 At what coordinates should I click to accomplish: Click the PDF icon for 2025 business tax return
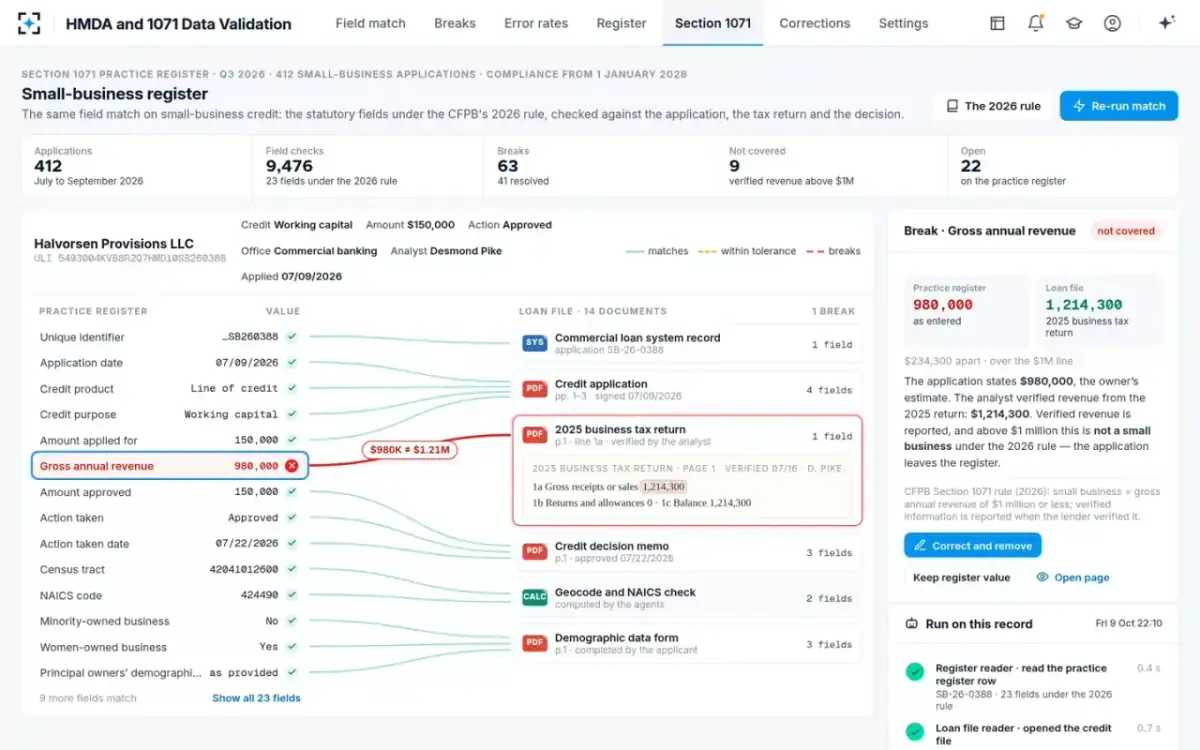point(535,435)
